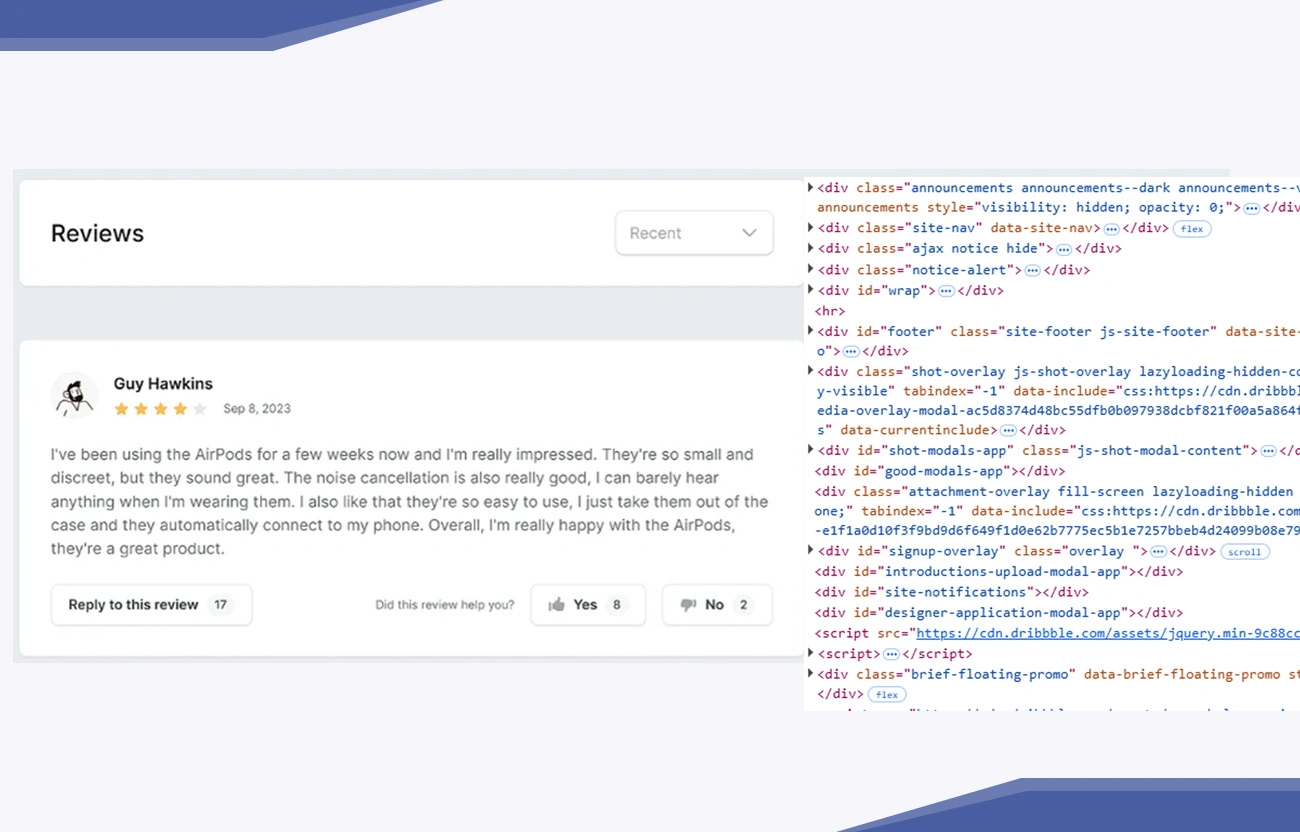Screen dimensions: 1300x832
Task: Click the ellipsis inside the wrap div
Action: click(945, 291)
